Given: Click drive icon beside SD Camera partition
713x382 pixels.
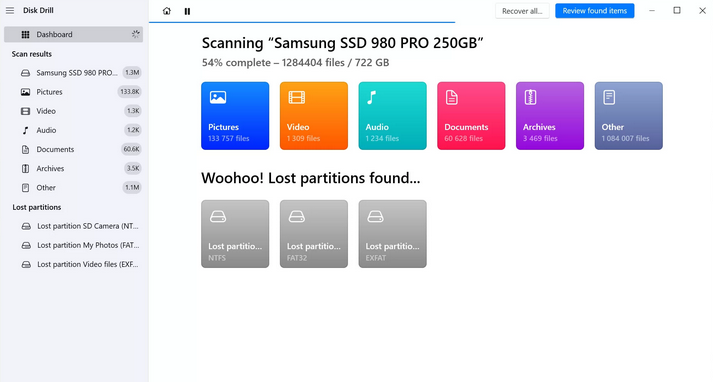Looking at the screenshot, I should coord(26,226).
